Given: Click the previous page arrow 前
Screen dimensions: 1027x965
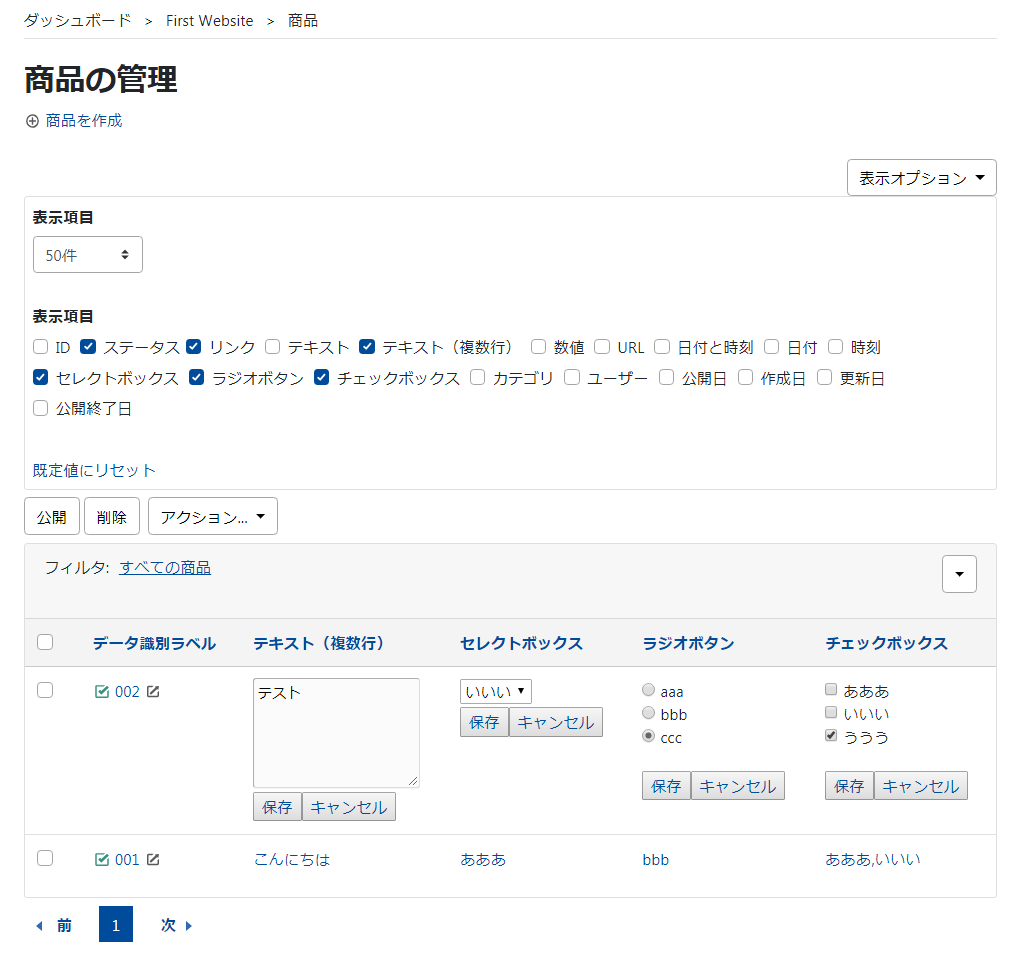Looking at the screenshot, I should [x=54, y=925].
